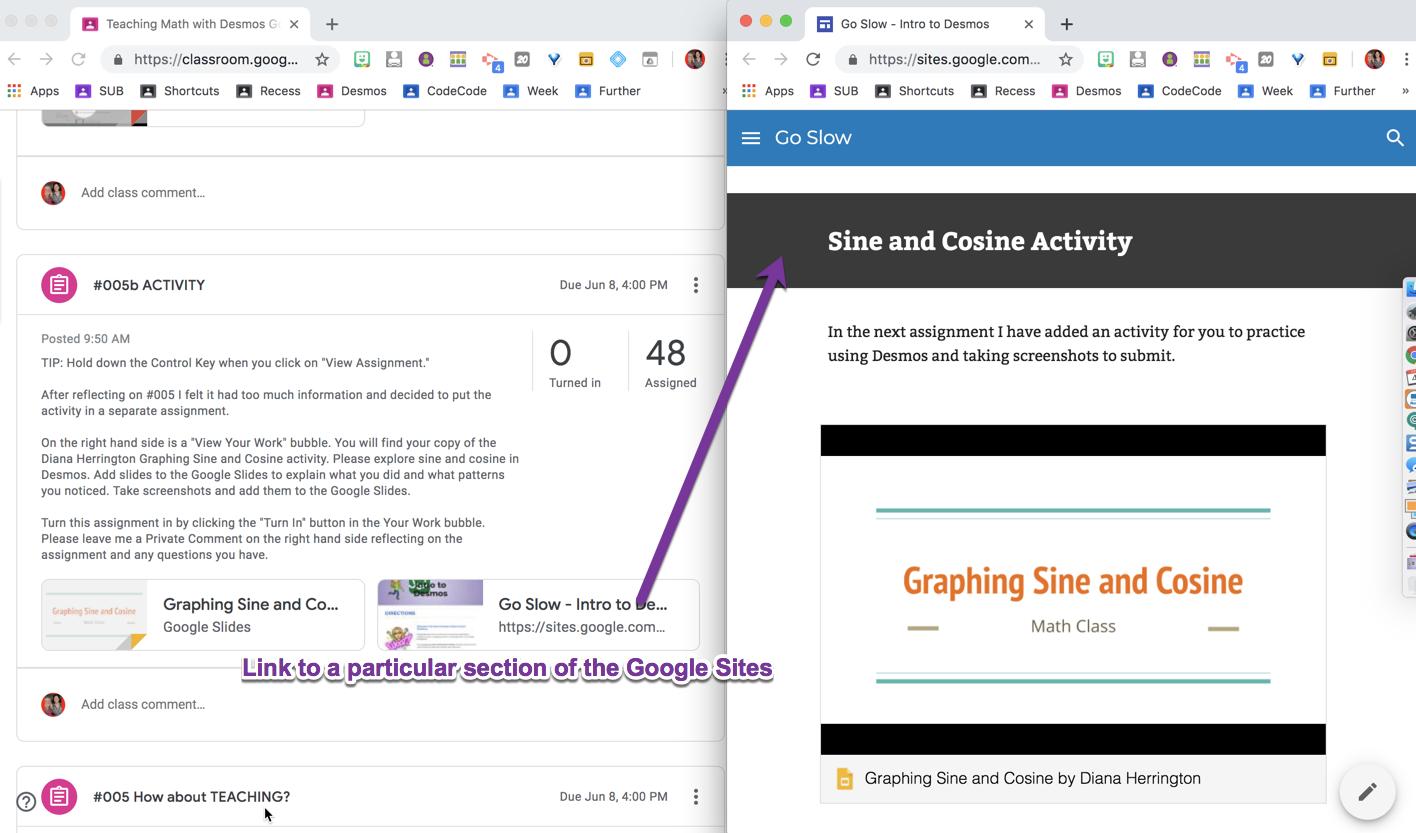The height and width of the screenshot is (833, 1416).
Task: Click the 0 Turned in count
Action: click(575, 362)
